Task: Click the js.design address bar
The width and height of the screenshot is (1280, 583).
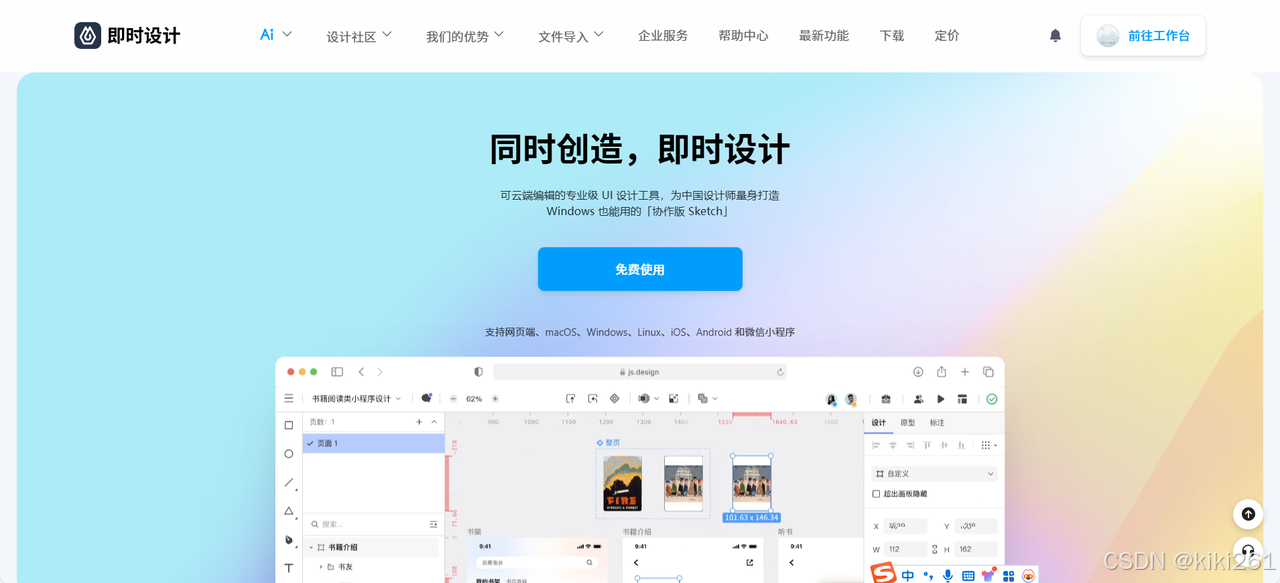Action: tap(640, 372)
